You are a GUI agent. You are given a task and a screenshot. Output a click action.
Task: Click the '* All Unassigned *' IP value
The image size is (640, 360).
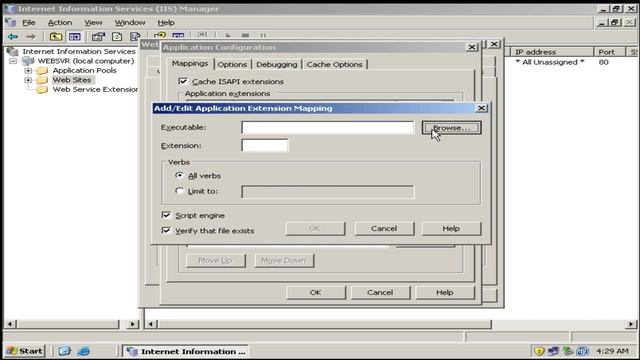pyautogui.click(x=550, y=62)
